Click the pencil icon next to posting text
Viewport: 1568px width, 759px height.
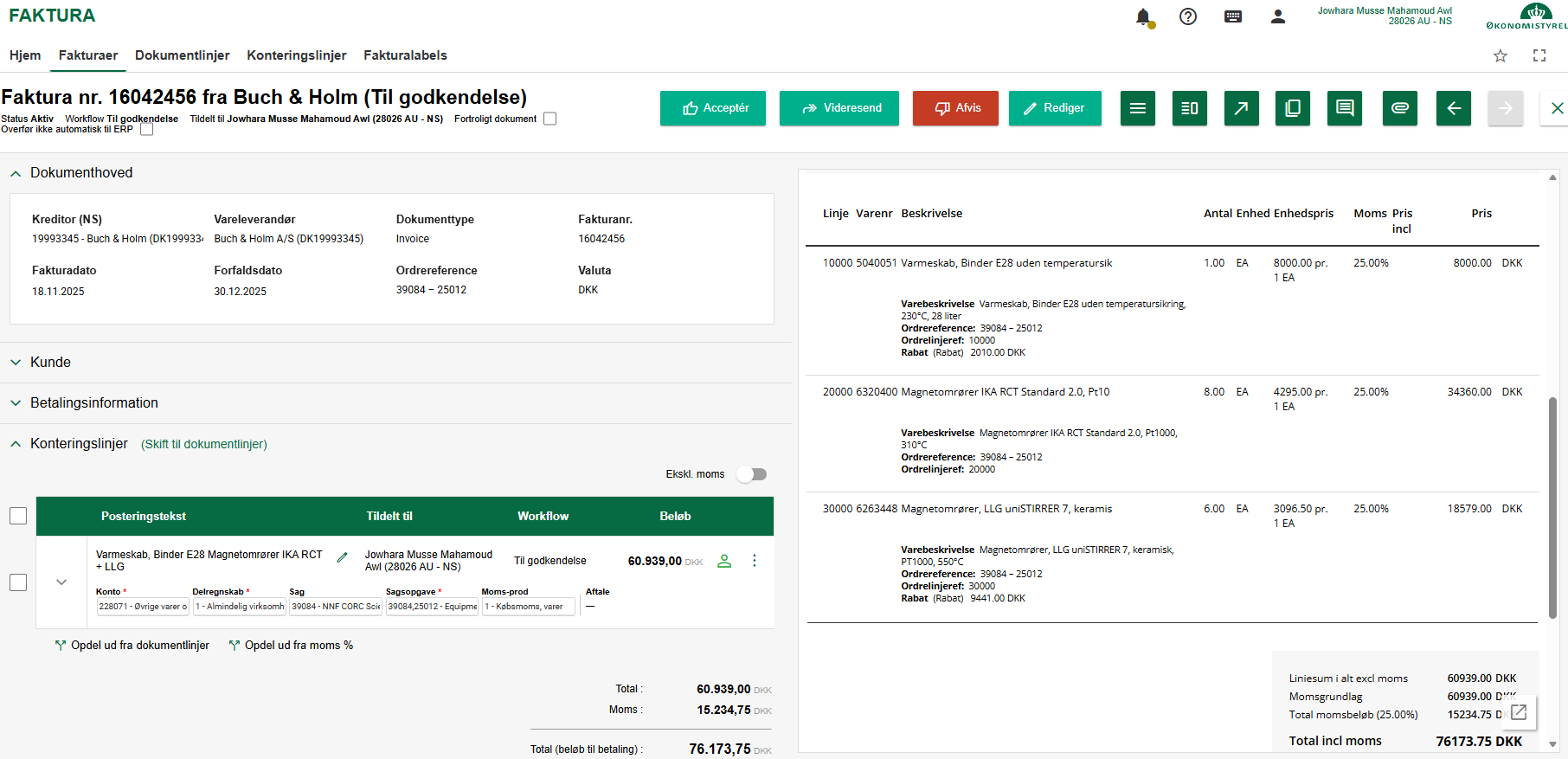coord(342,557)
